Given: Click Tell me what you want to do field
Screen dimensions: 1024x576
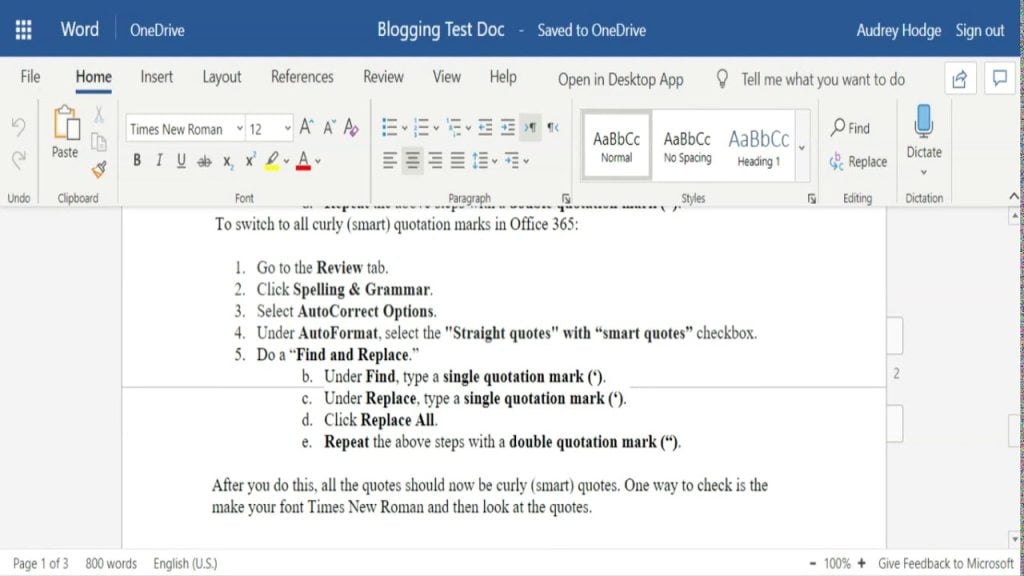Looking at the screenshot, I should pos(822,80).
